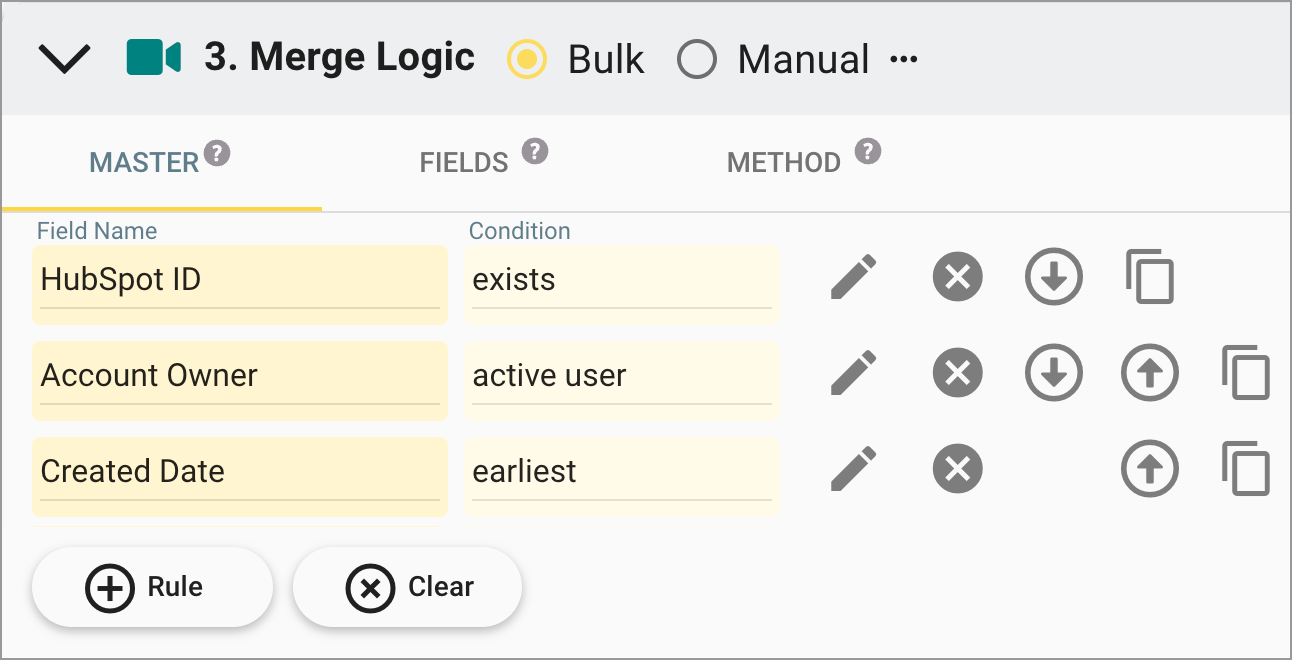Edit the HubSpot ID rule with the pencil icon
Viewport: 1292px width, 660px height.
tap(852, 278)
